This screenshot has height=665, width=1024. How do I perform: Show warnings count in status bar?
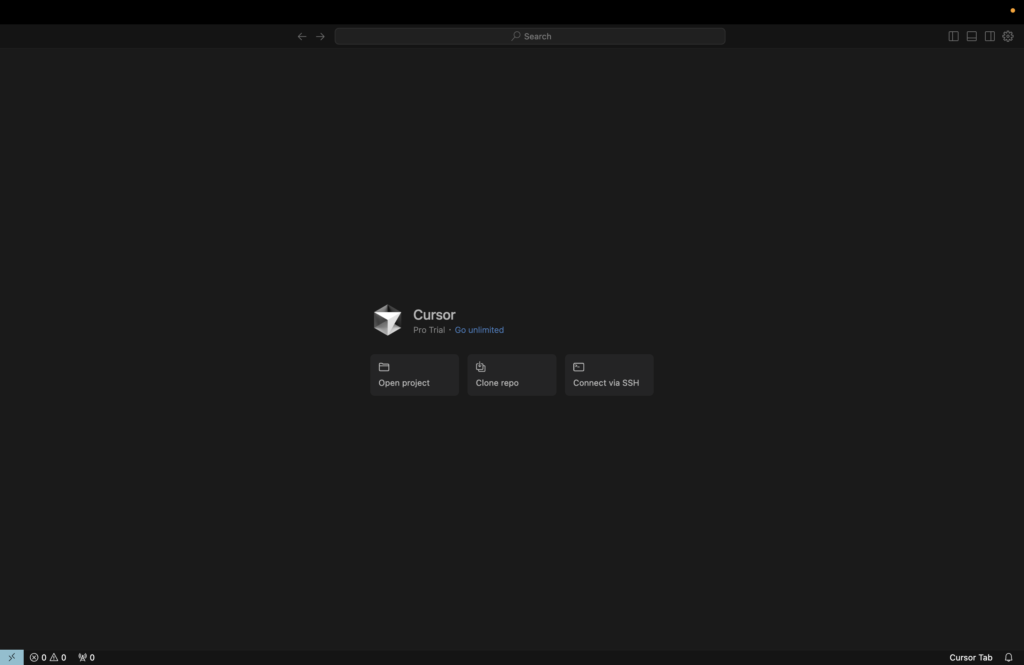(x=58, y=658)
